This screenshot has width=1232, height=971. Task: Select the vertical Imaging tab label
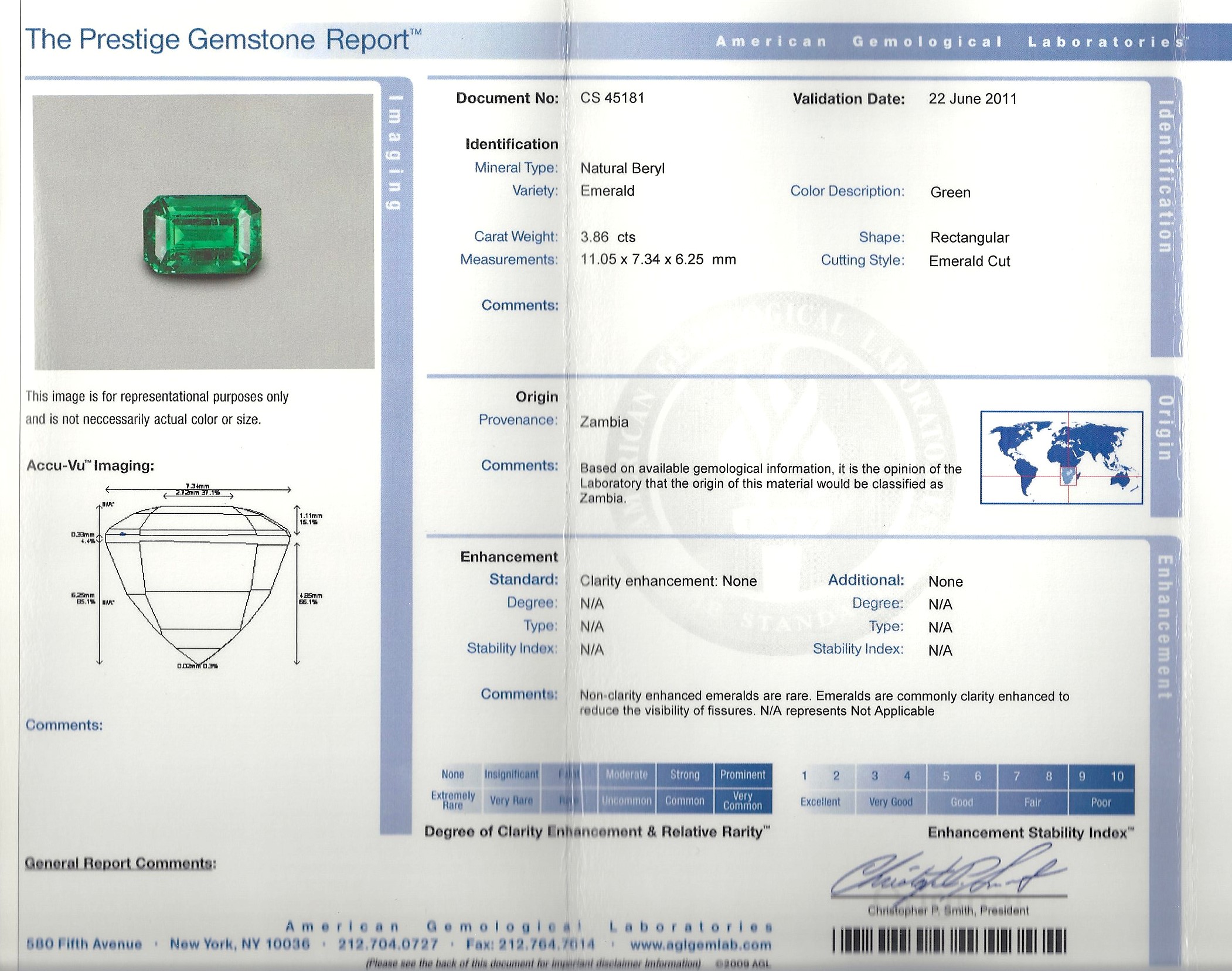point(396,152)
